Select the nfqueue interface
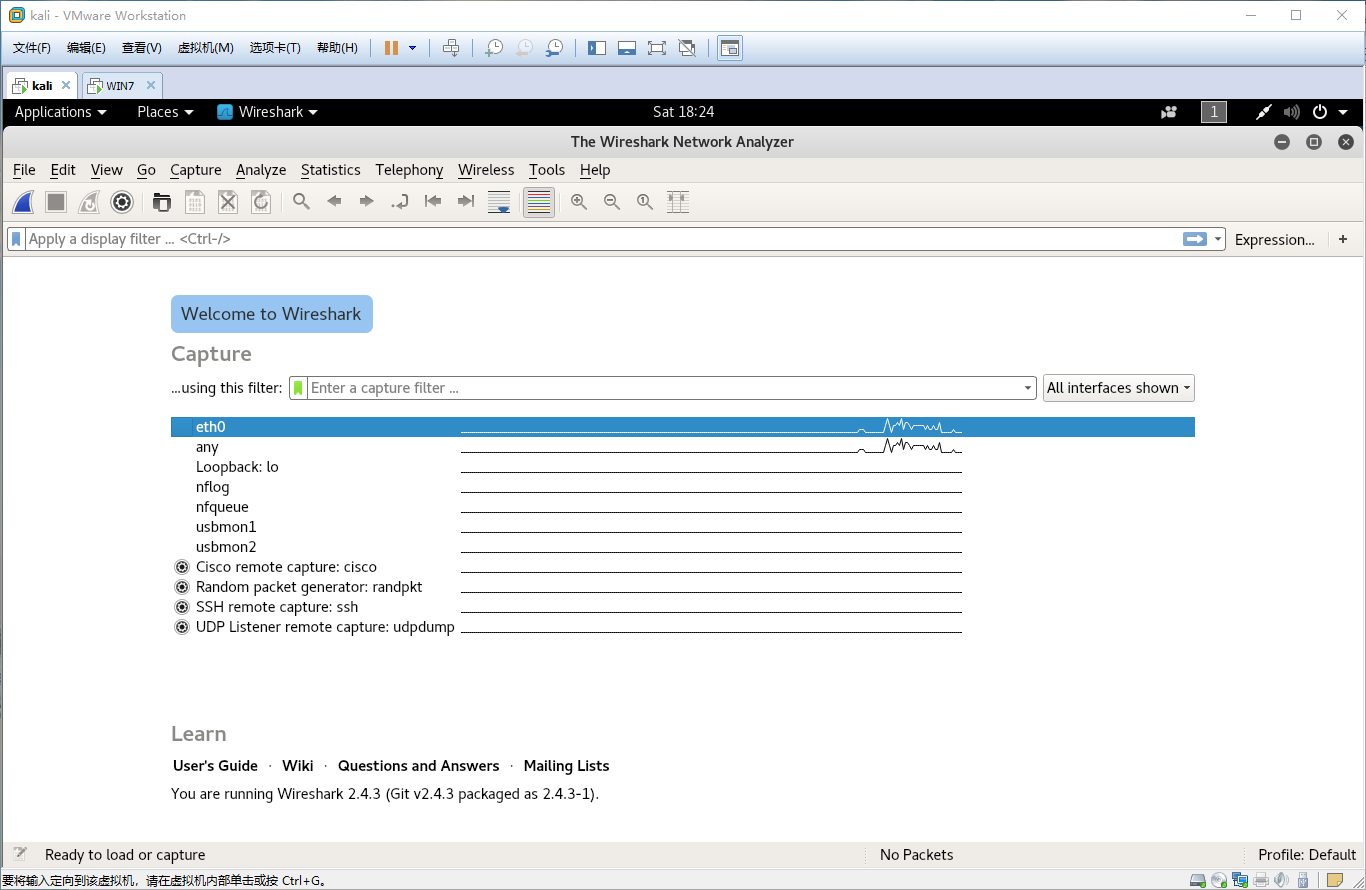 pyautogui.click(x=683, y=507)
